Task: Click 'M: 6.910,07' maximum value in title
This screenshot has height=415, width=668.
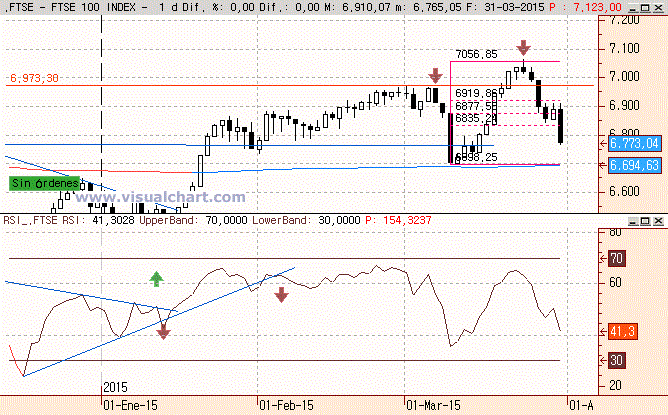Action: 361,7
